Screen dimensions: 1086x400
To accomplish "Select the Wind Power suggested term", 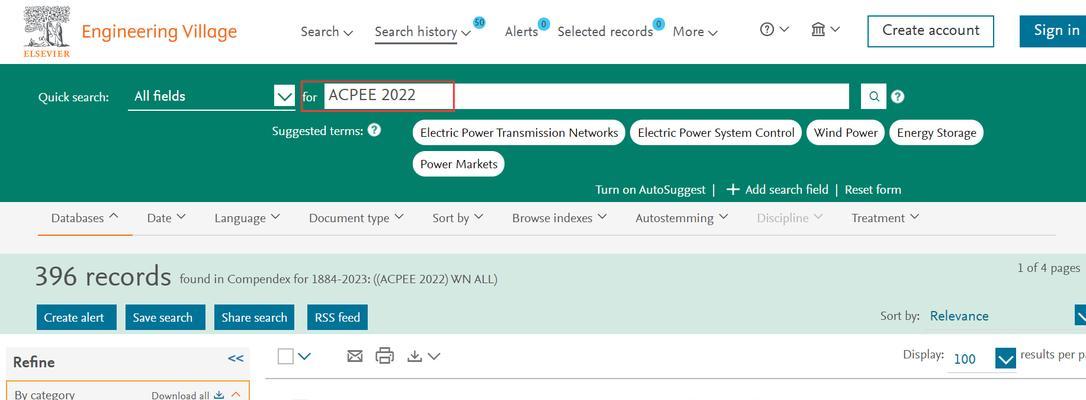I will 845,133.
